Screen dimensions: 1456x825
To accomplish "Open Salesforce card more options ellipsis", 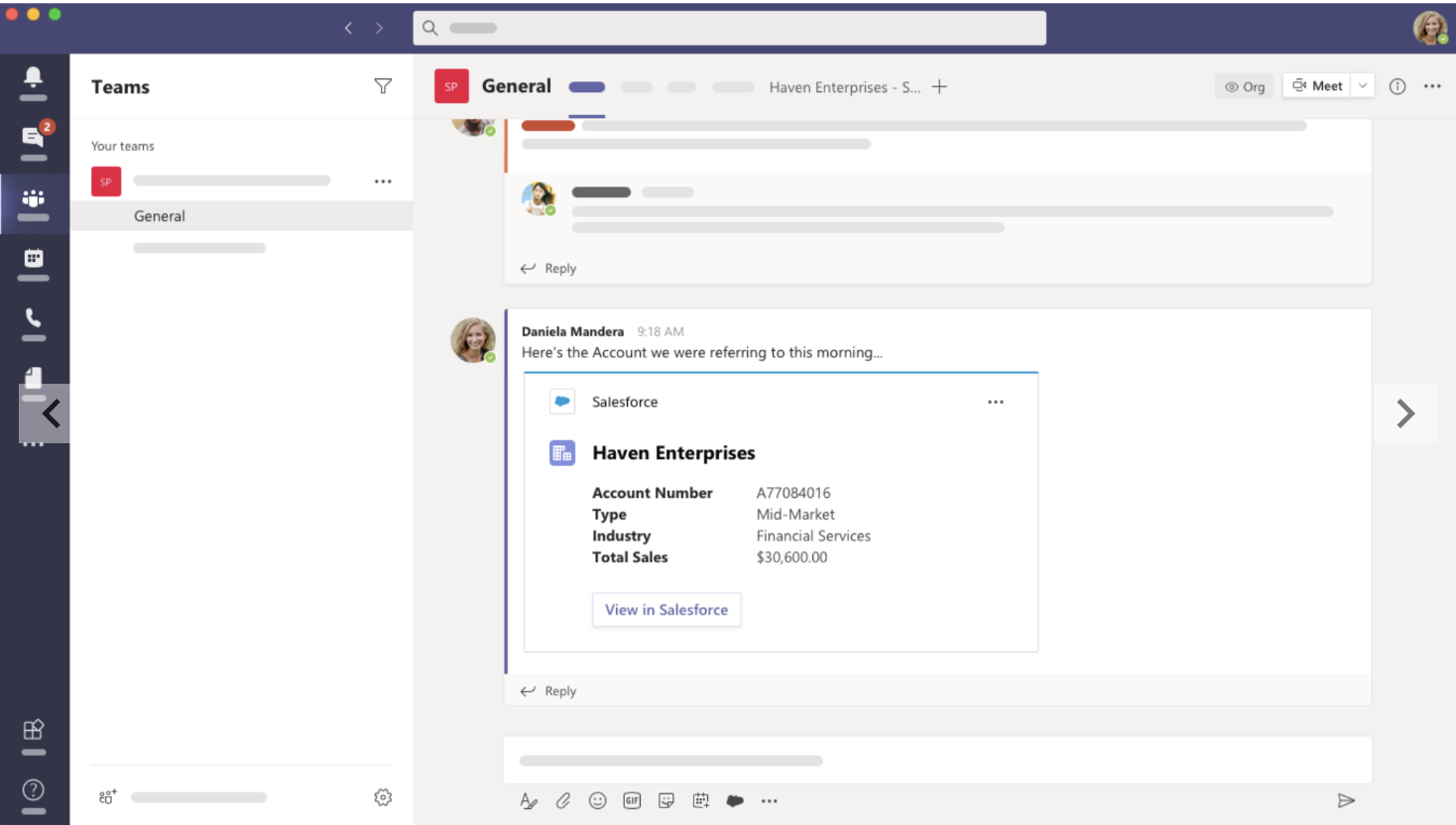I will coord(996,402).
